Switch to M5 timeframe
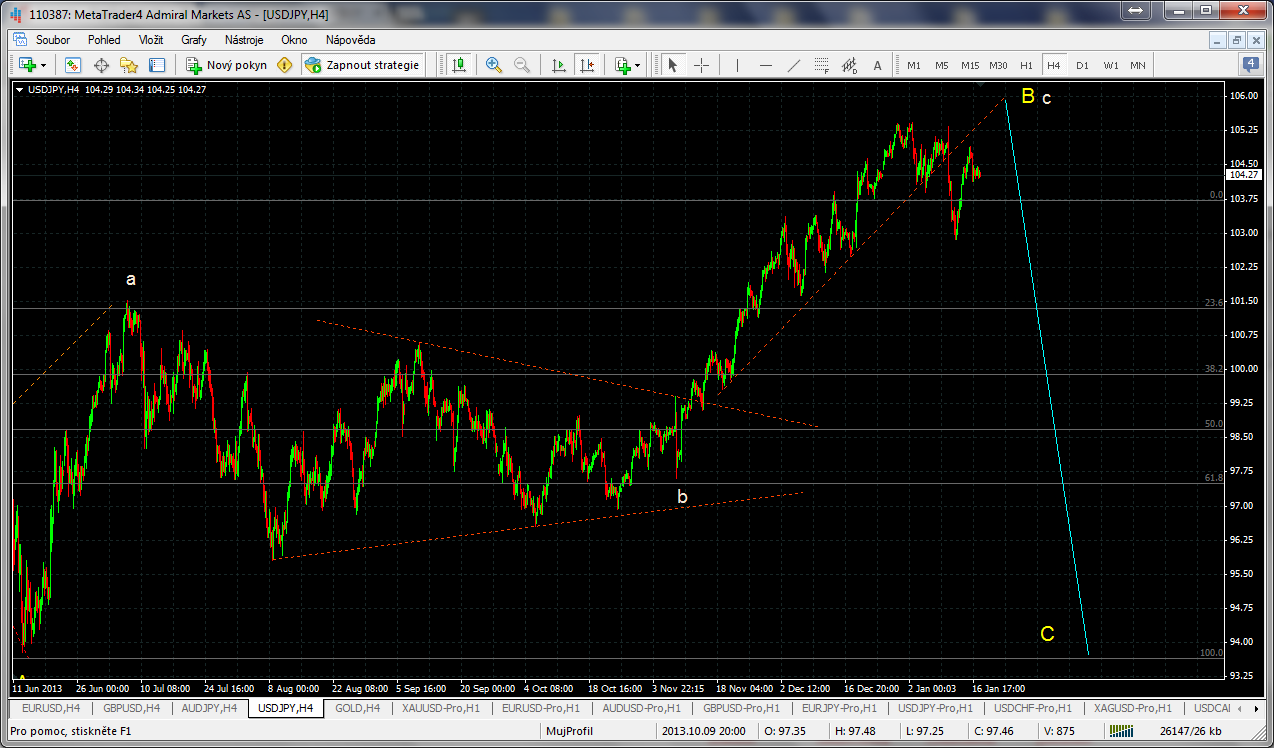Screen dimensions: 1274x748 click(942, 65)
